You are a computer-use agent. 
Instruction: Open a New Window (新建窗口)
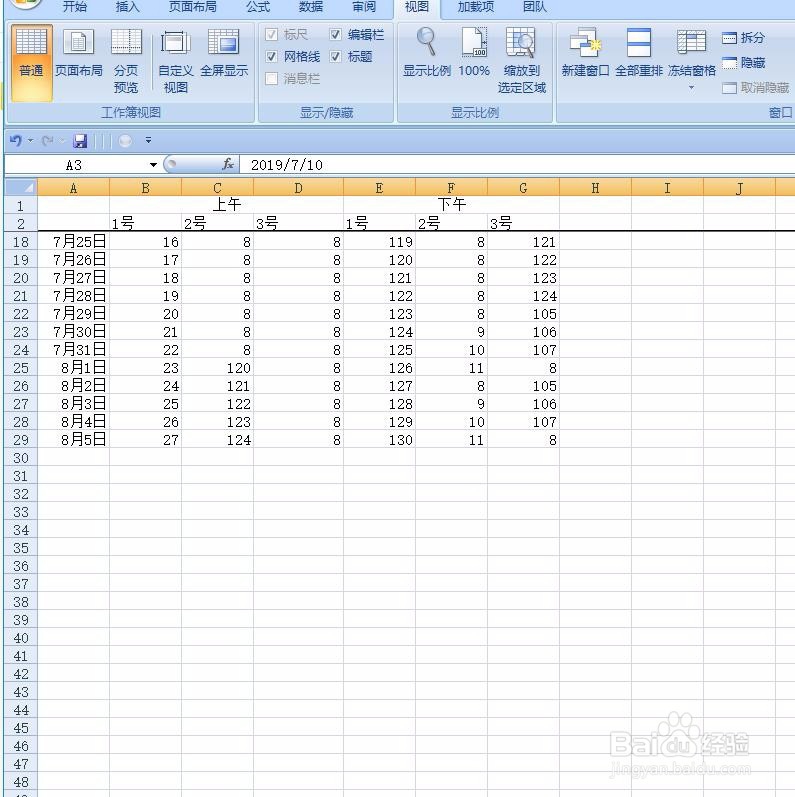tap(585, 52)
